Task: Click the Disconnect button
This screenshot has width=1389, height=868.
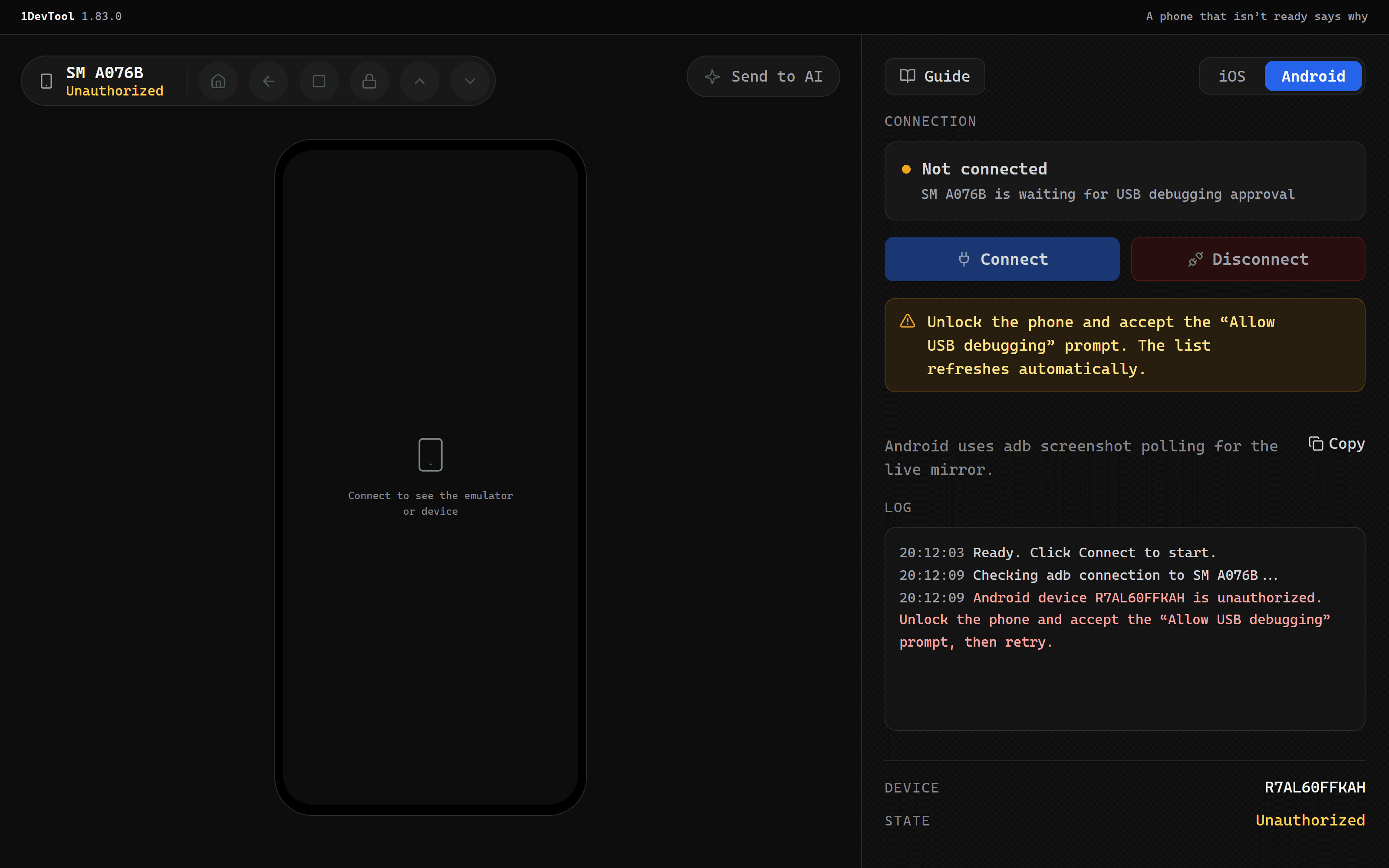Action: 1248,259
